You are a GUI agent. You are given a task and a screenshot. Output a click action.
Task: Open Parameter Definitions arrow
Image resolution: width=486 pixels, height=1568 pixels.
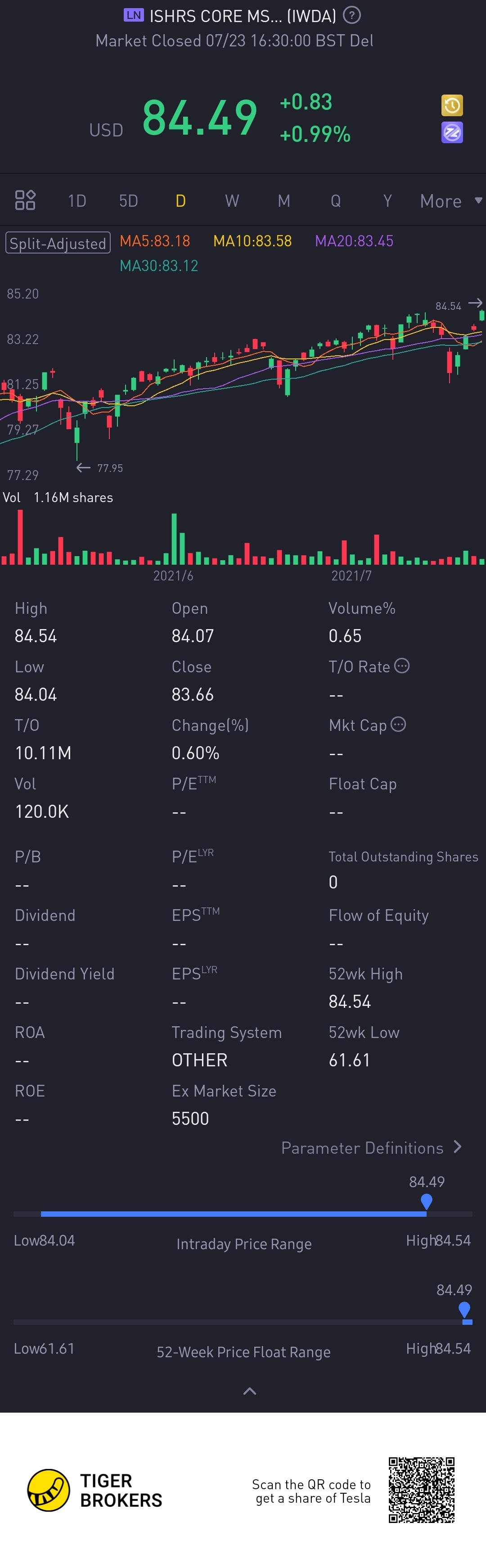458,1147
